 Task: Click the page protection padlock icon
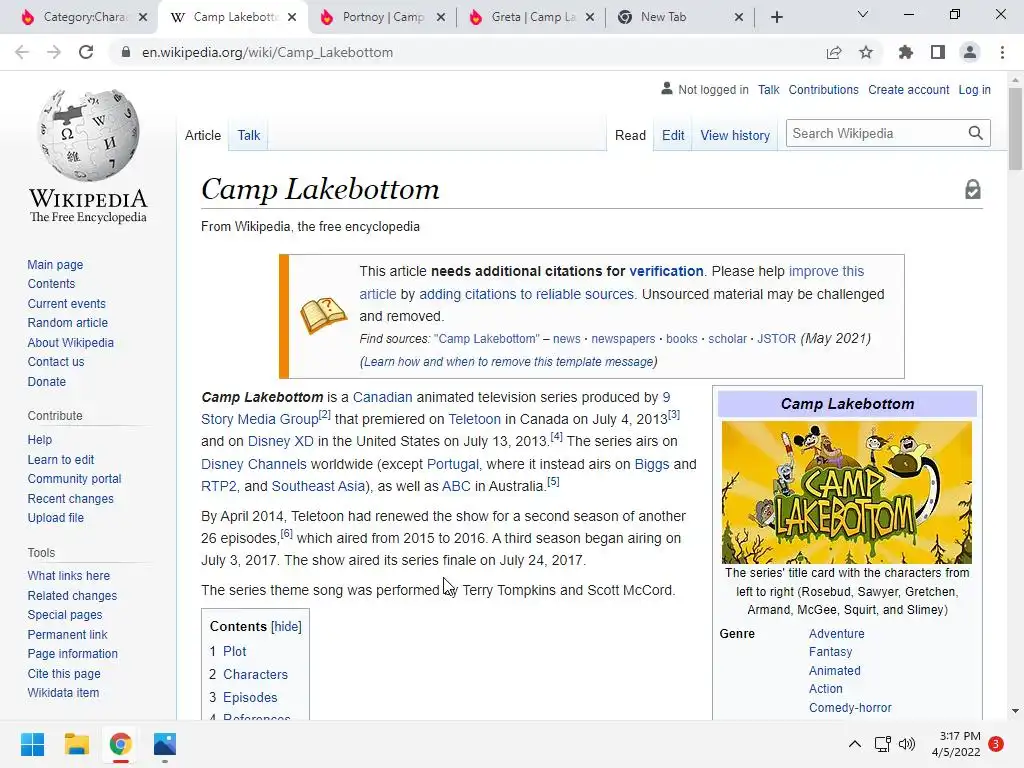pos(972,189)
